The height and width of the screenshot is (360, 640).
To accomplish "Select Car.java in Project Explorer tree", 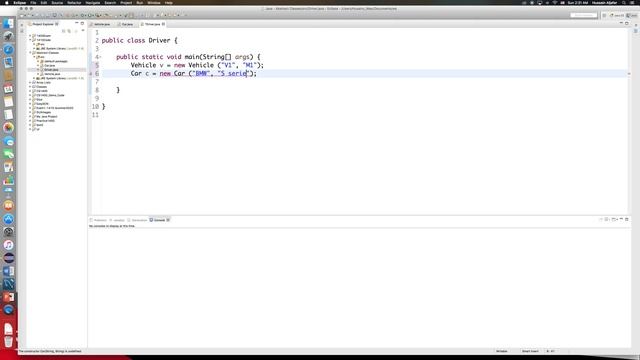I will (49, 65).
